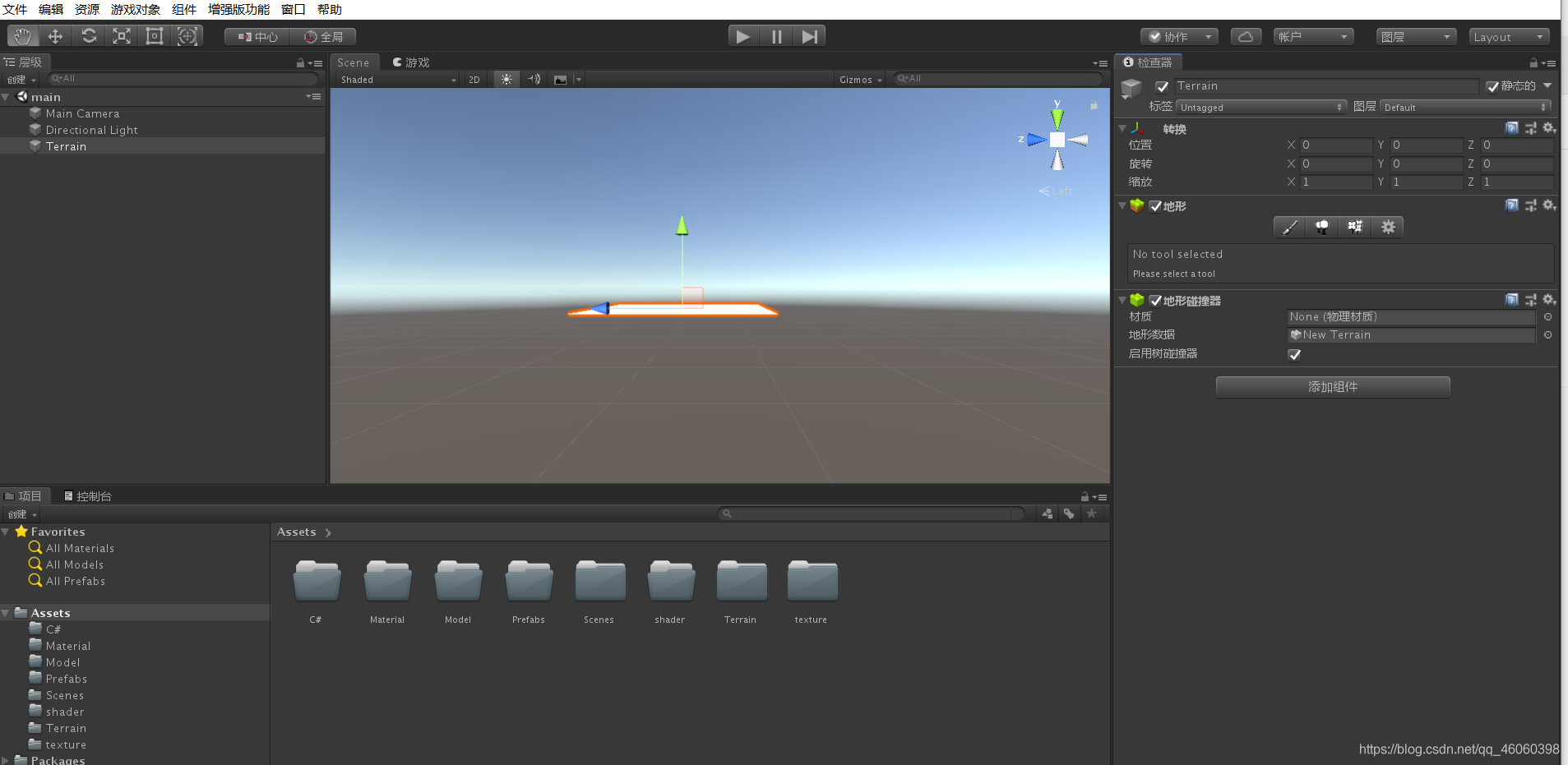Open the 文件 menu
Viewport: 1568px width, 765px height.
click(x=15, y=9)
